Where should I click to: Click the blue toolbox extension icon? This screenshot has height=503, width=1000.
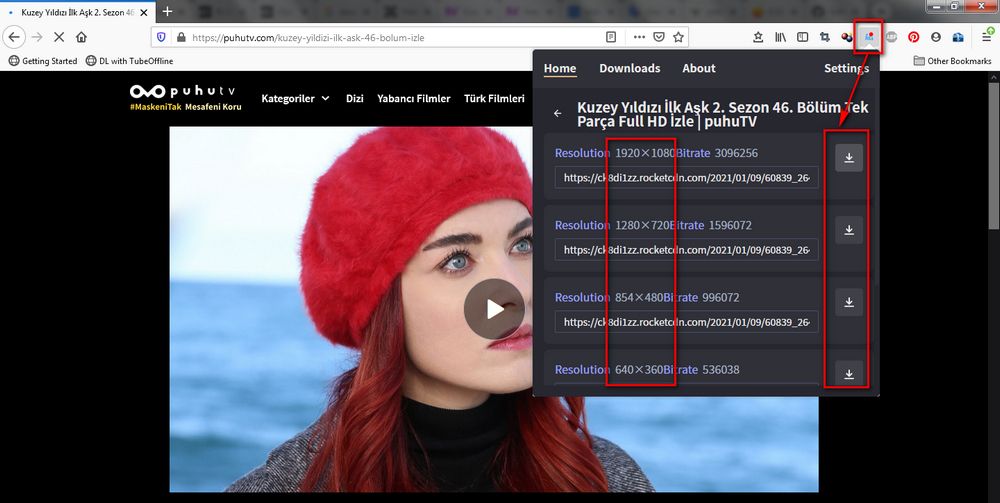[x=958, y=37]
